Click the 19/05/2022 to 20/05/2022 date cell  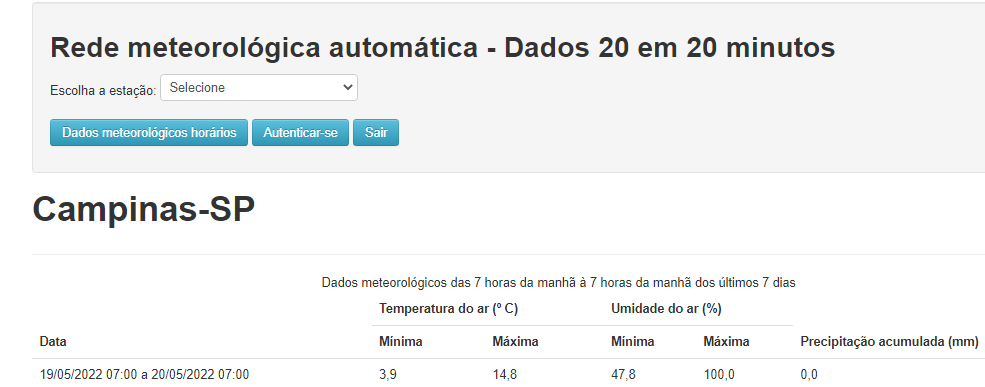(144, 375)
